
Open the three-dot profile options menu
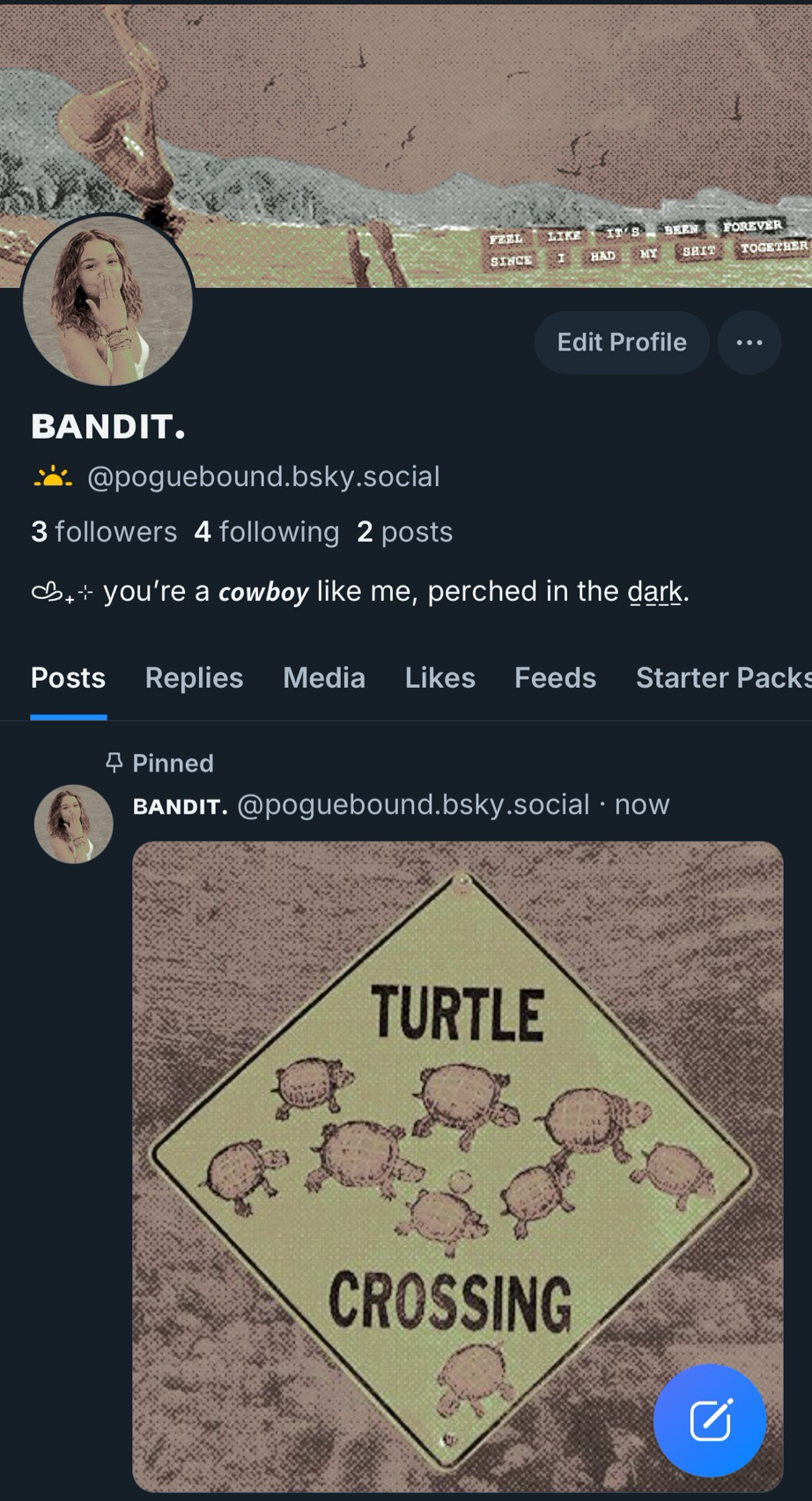tap(749, 343)
